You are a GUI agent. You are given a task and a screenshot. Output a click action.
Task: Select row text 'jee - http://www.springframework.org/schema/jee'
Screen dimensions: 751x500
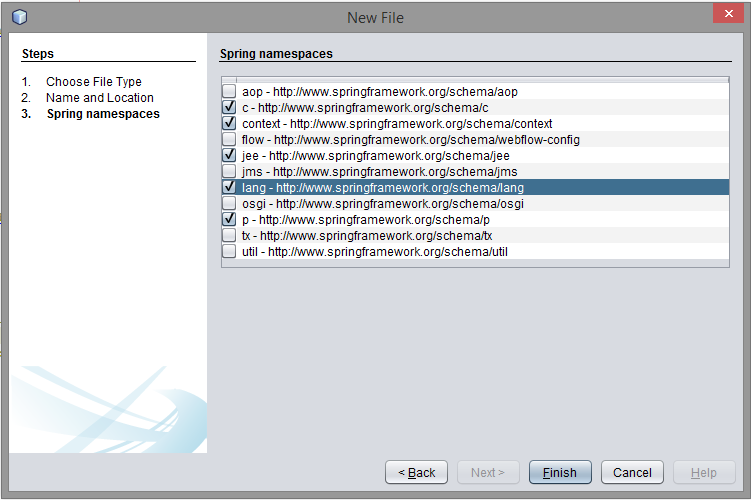click(x=376, y=156)
